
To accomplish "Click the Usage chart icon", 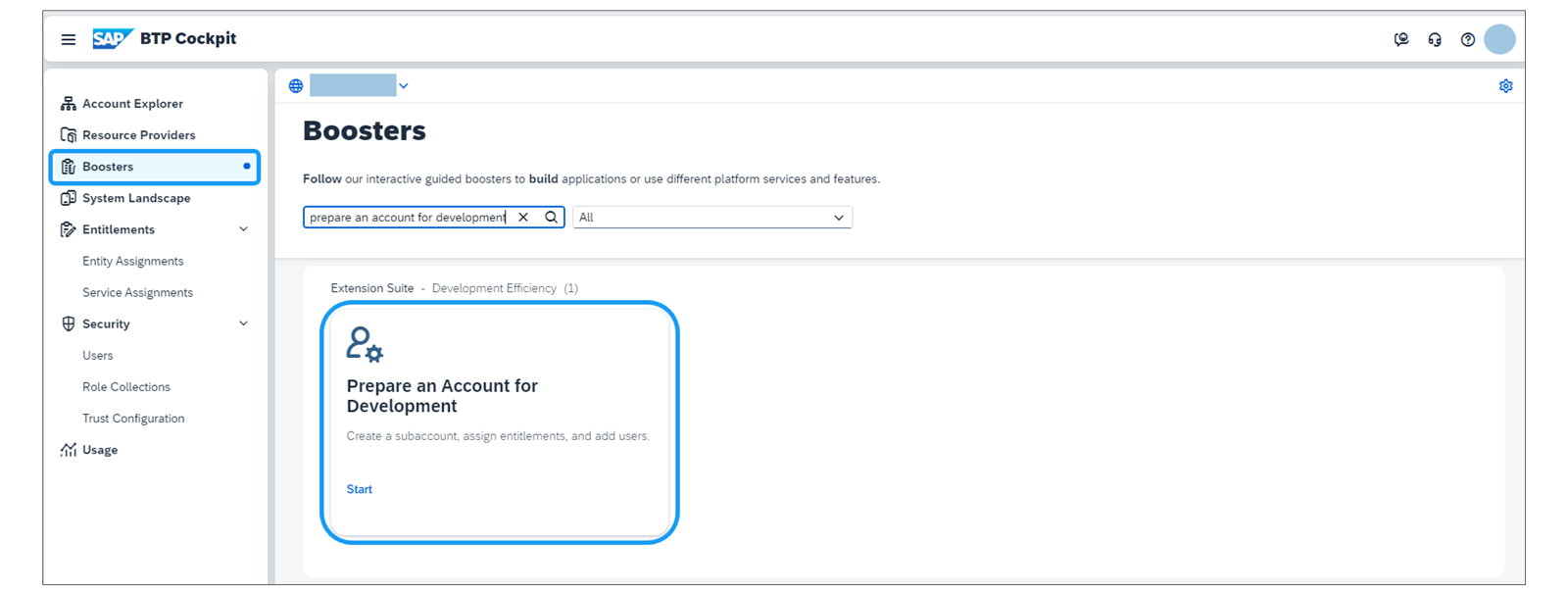I will [68, 450].
